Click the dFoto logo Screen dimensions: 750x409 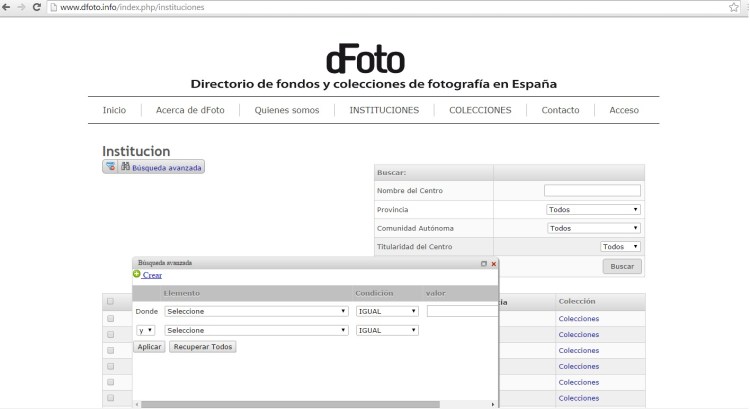click(x=365, y=59)
